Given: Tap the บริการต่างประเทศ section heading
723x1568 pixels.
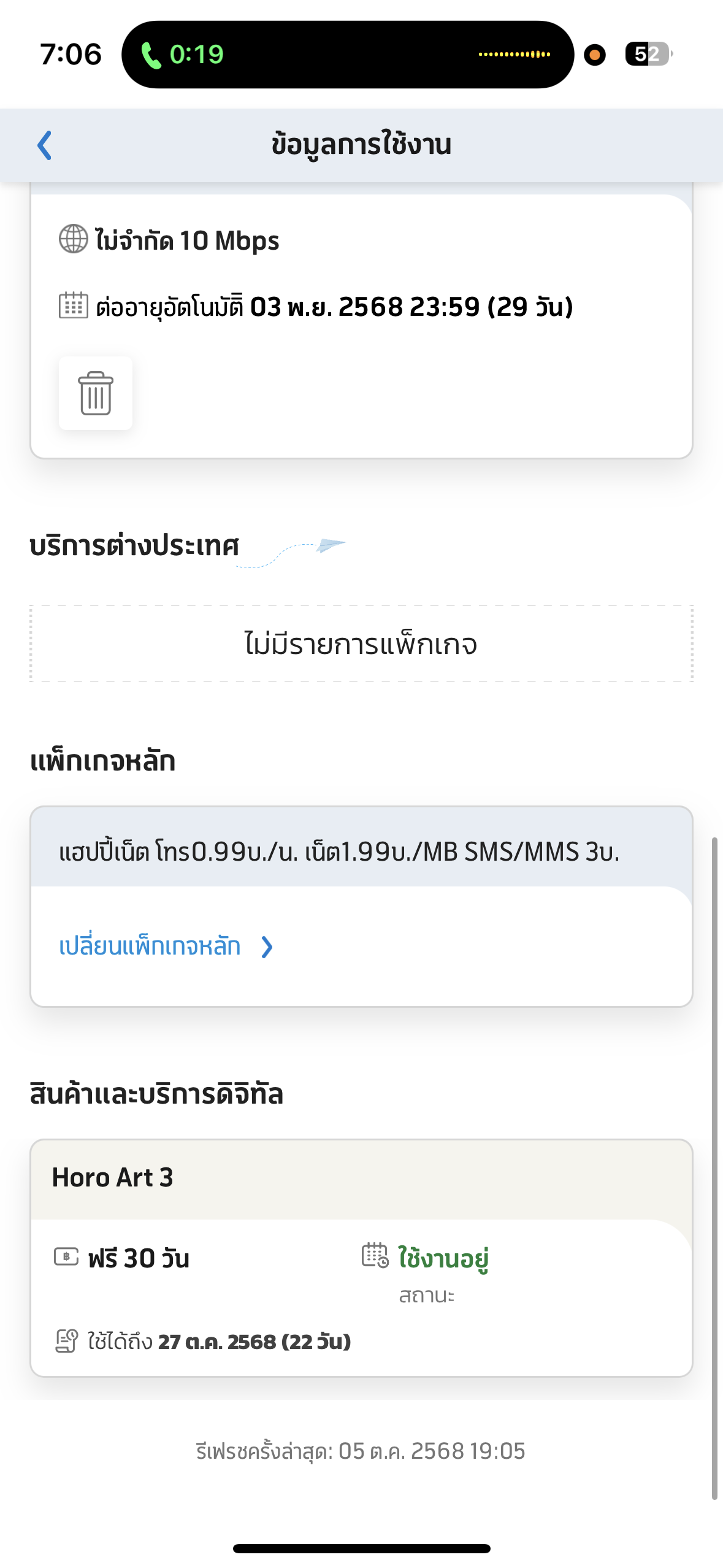Looking at the screenshot, I should click(134, 545).
